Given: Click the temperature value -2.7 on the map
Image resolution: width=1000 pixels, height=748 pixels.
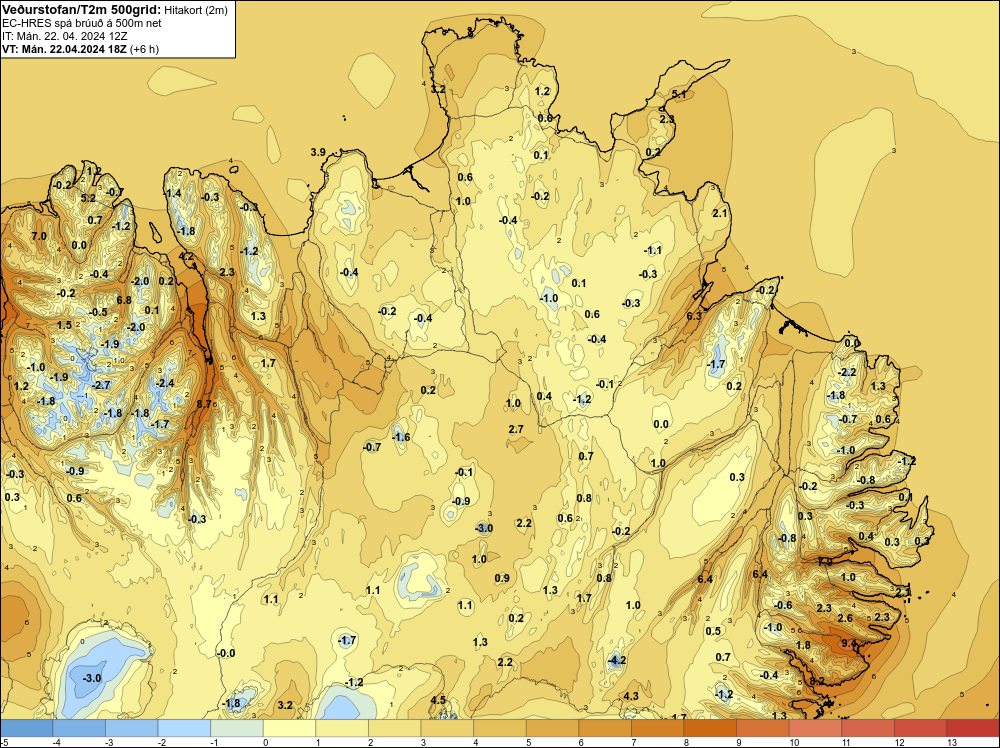Looking at the screenshot, I should [x=101, y=385].
